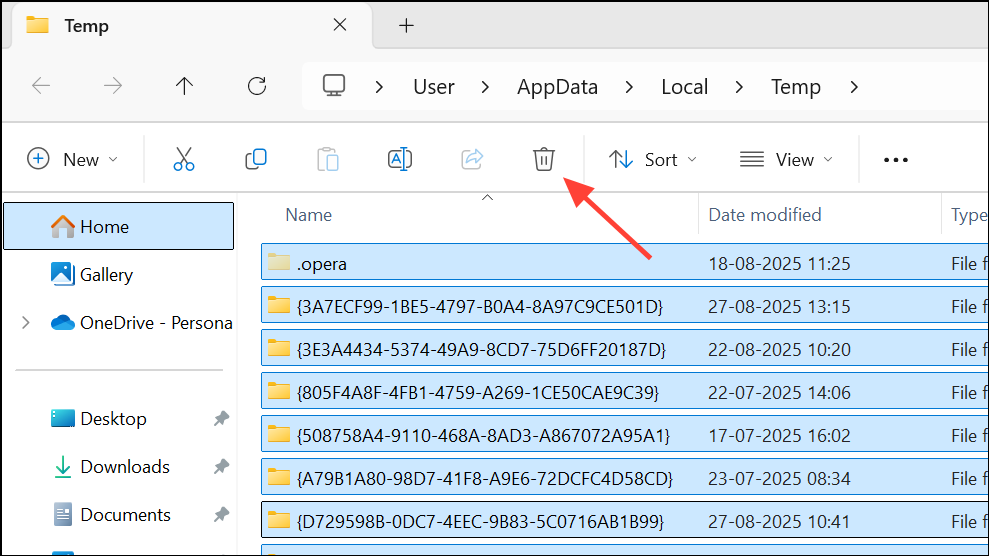This screenshot has height=556, width=989.
Task: Open Gallery in the navigation pane
Action: (x=106, y=275)
